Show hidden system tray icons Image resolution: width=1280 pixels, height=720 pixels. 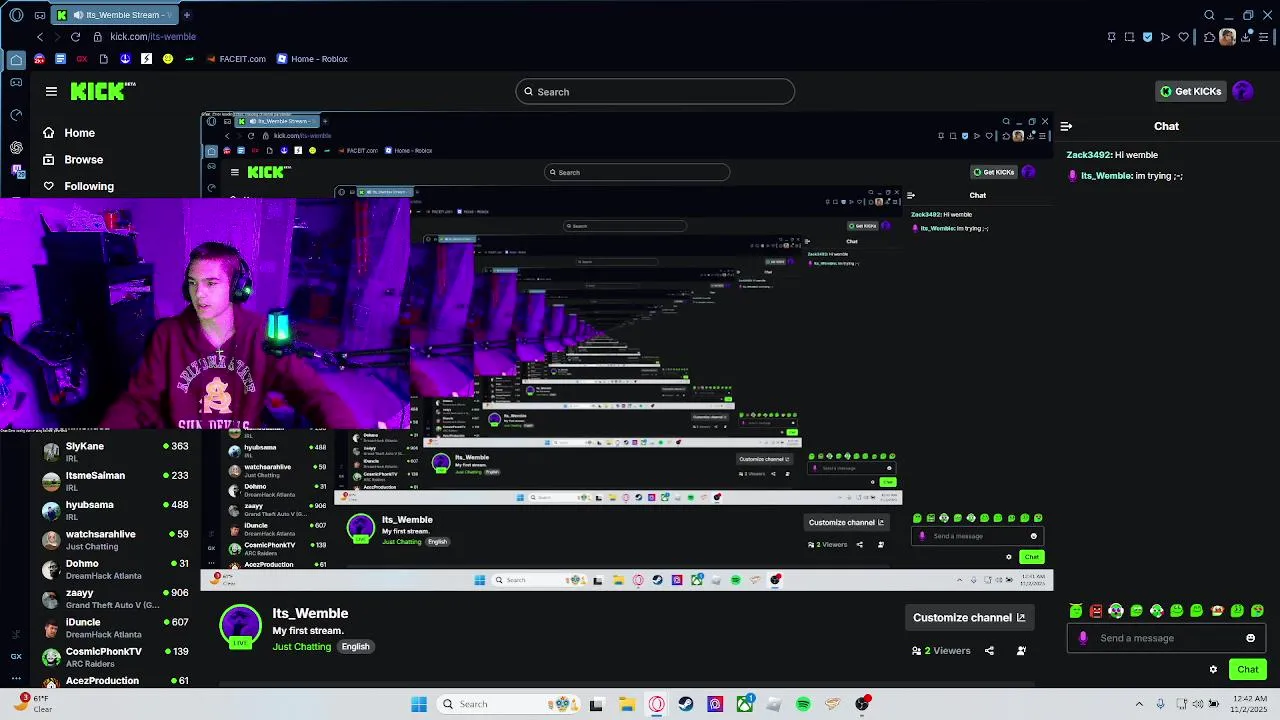[x=1139, y=704]
